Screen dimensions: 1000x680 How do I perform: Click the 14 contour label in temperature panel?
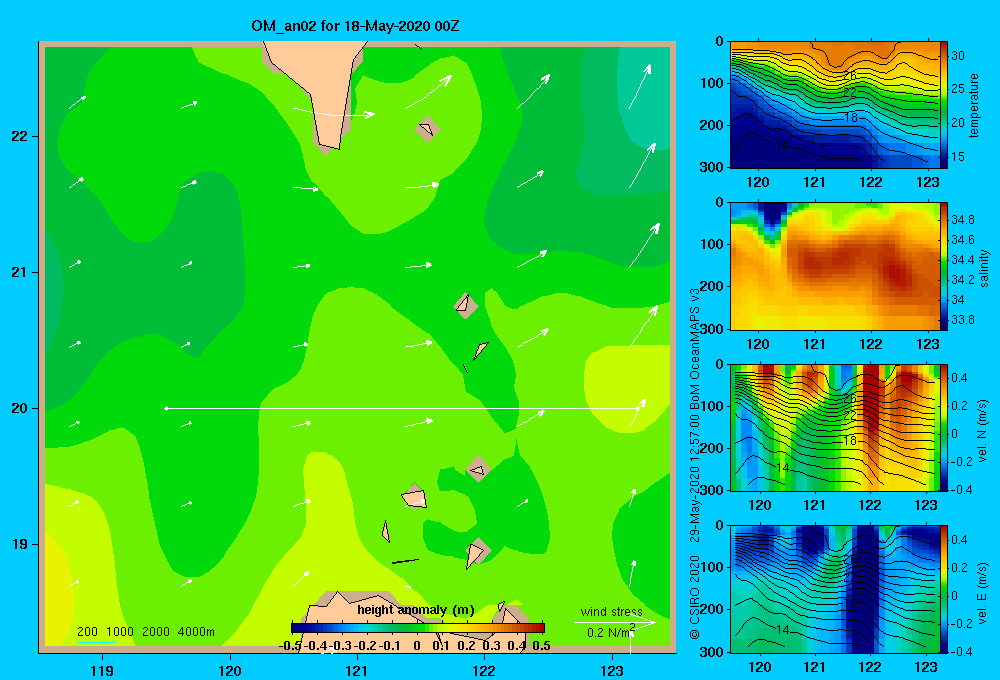click(x=781, y=145)
